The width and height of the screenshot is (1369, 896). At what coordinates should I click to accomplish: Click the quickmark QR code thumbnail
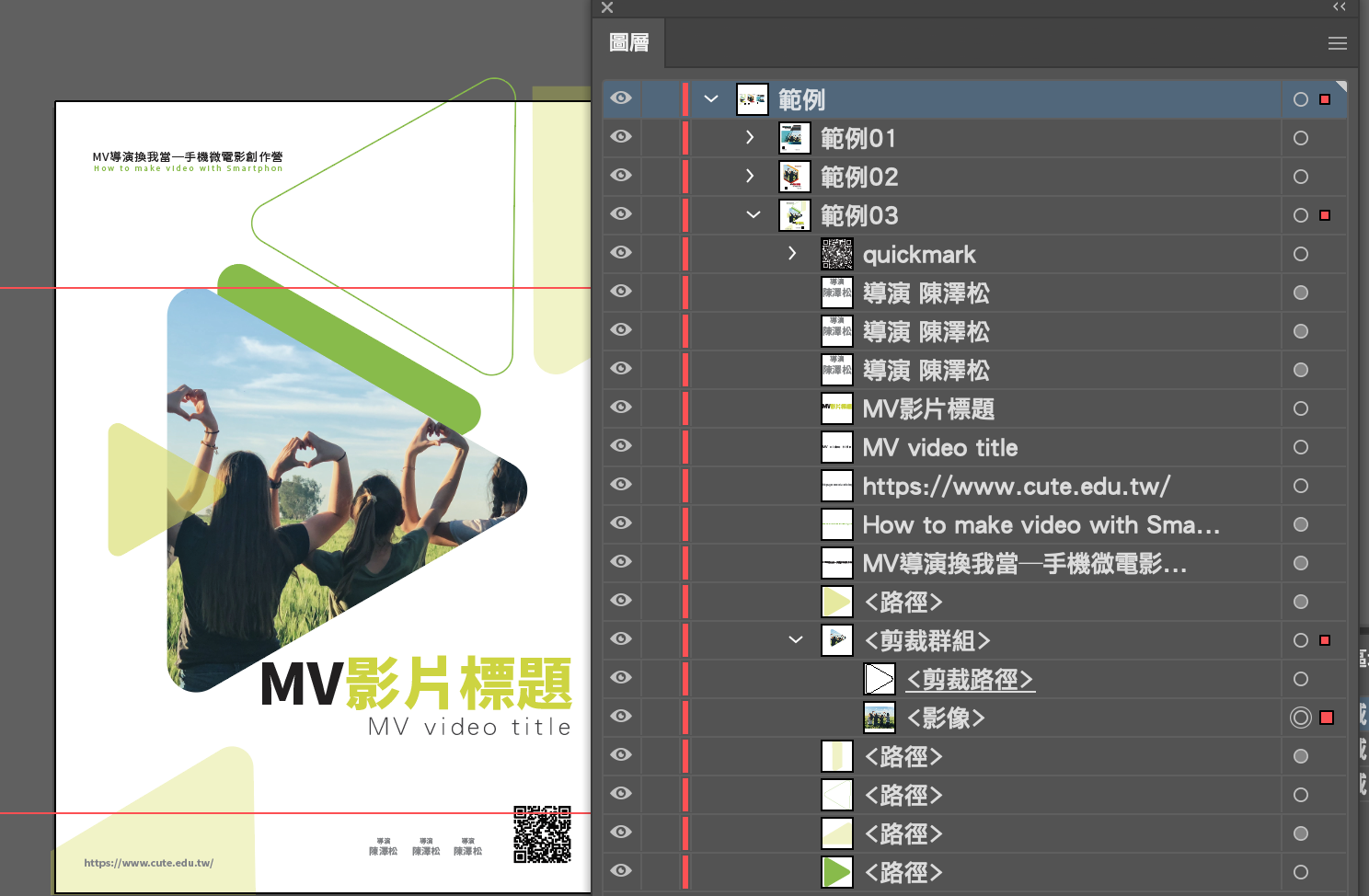(x=836, y=254)
